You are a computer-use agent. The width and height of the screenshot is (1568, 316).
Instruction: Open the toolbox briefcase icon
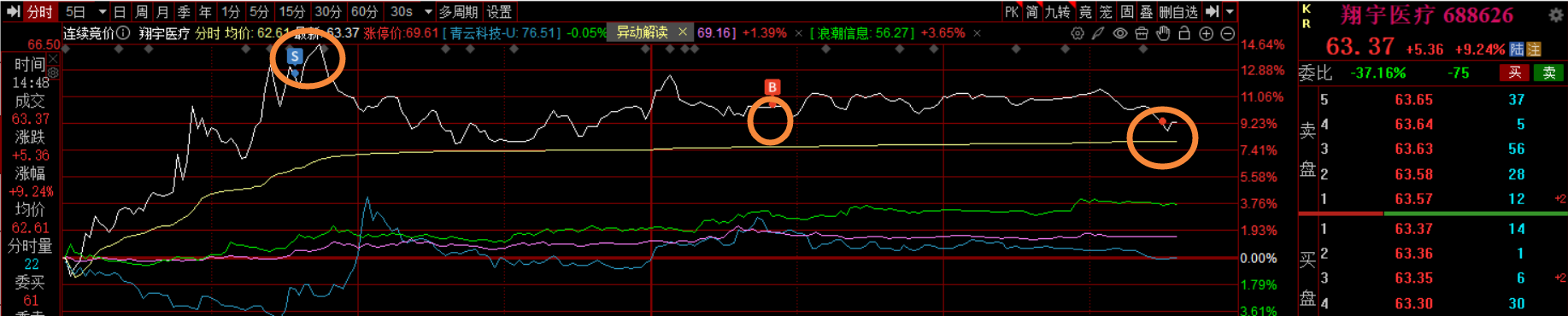(1141, 33)
